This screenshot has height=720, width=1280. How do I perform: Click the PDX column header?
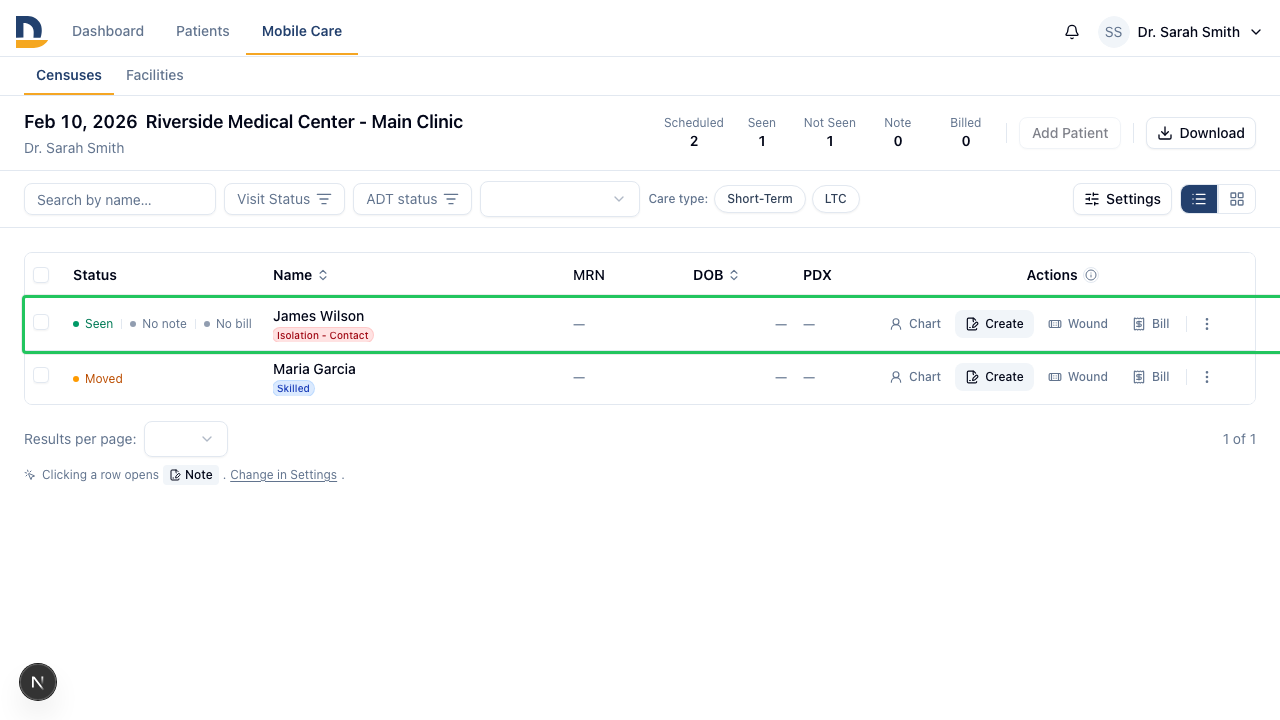coord(817,275)
